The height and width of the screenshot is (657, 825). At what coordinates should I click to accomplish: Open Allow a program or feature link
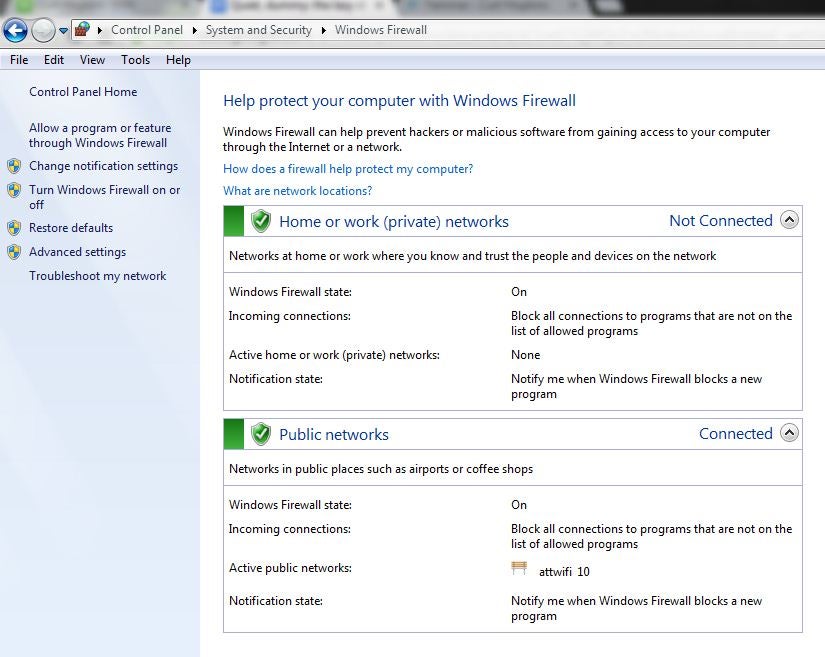point(100,135)
